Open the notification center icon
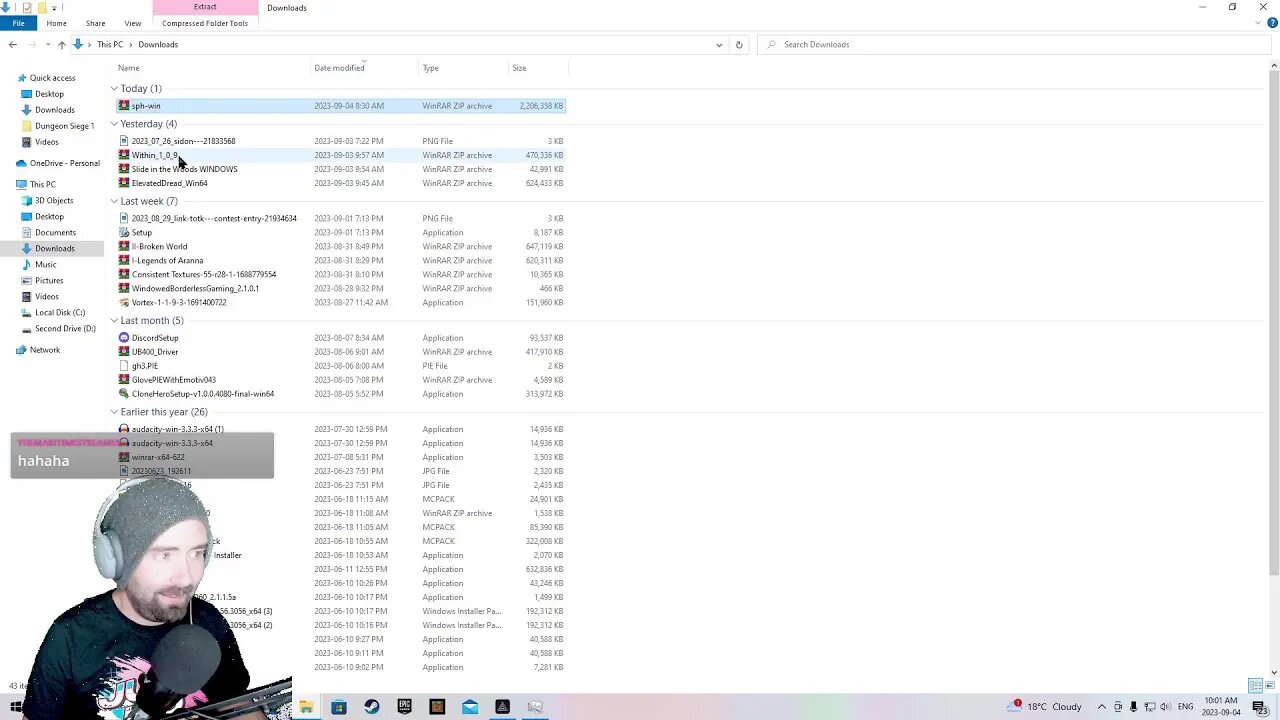 [1260, 707]
